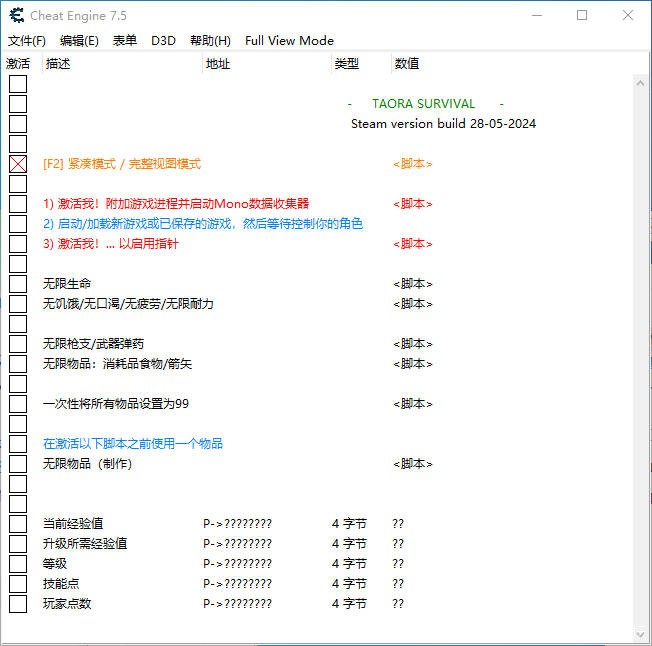Check the 玩家点数 freeze checkbox
Image resolution: width=652 pixels, height=646 pixels.
[18, 604]
